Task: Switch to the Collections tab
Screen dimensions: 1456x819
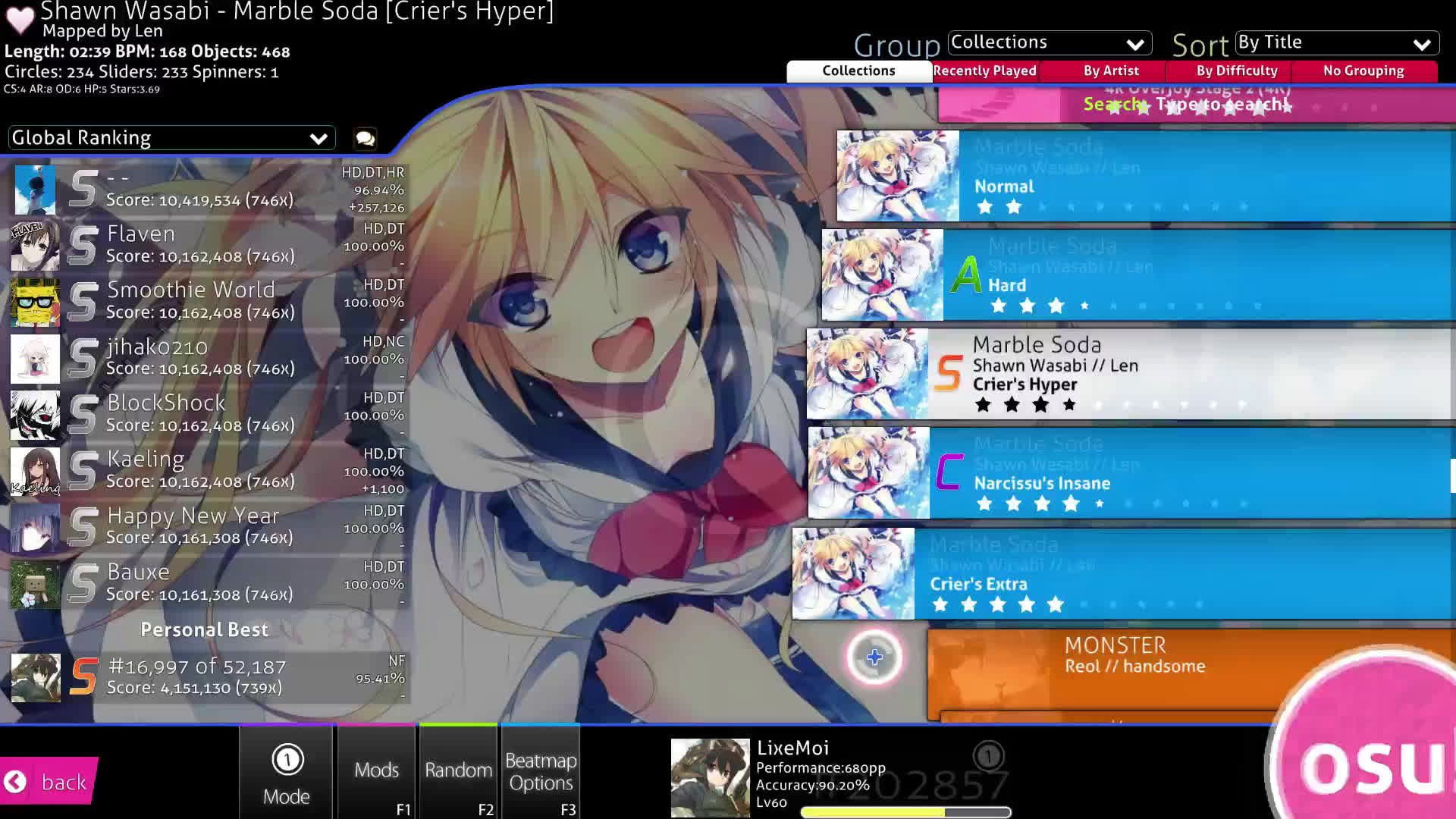Action: (x=859, y=71)
